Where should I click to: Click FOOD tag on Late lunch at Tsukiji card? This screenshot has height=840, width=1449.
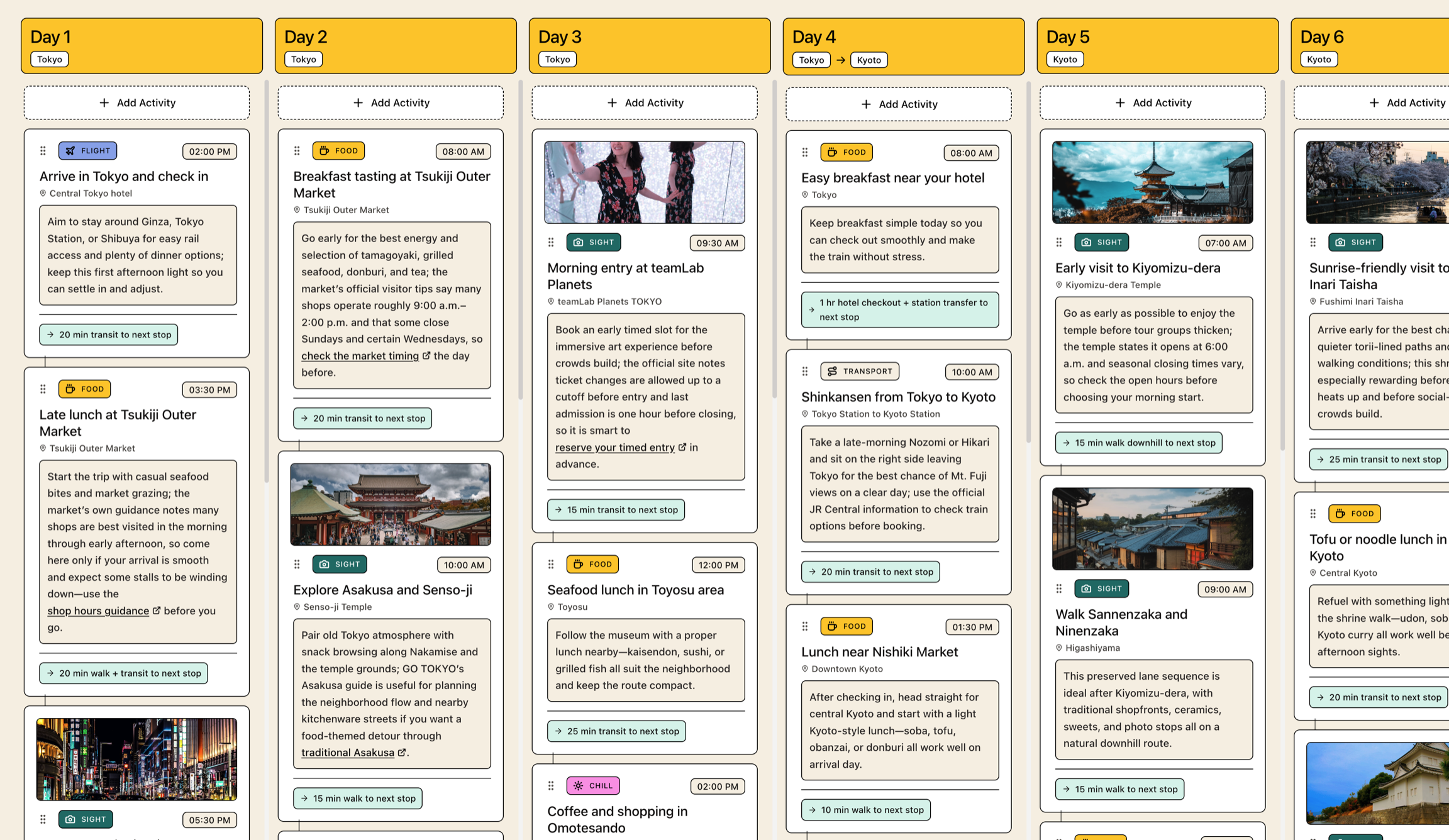[x=84, y=389]
